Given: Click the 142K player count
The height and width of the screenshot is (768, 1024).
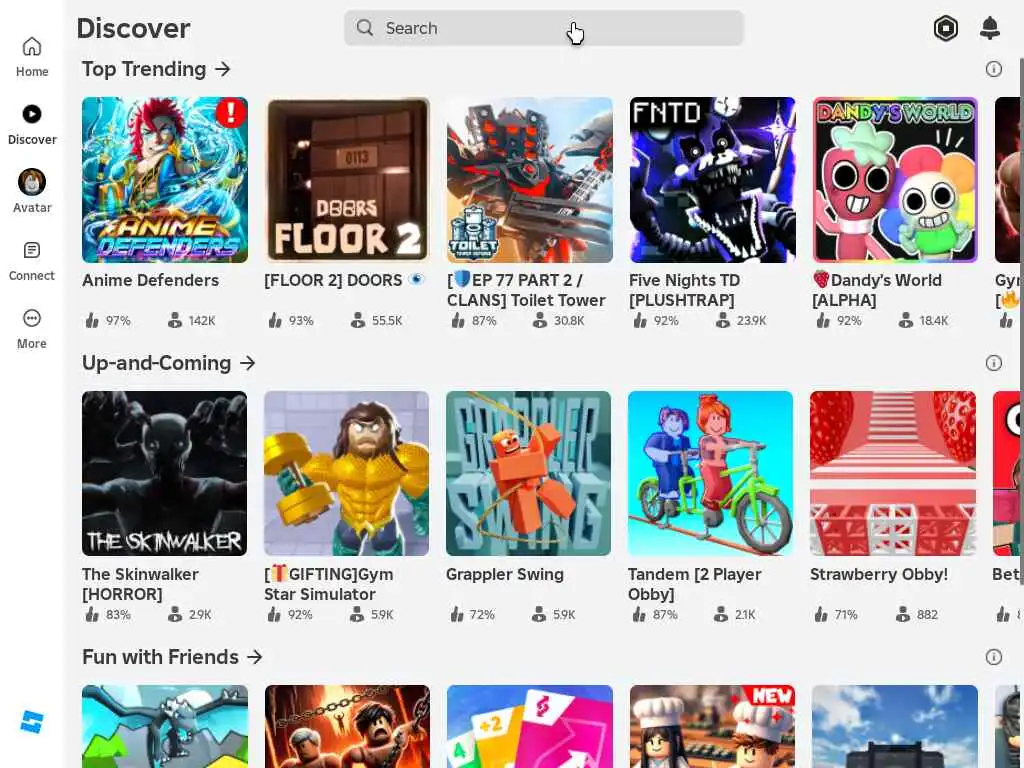Looking at the screenshot, I should [202, 321].
